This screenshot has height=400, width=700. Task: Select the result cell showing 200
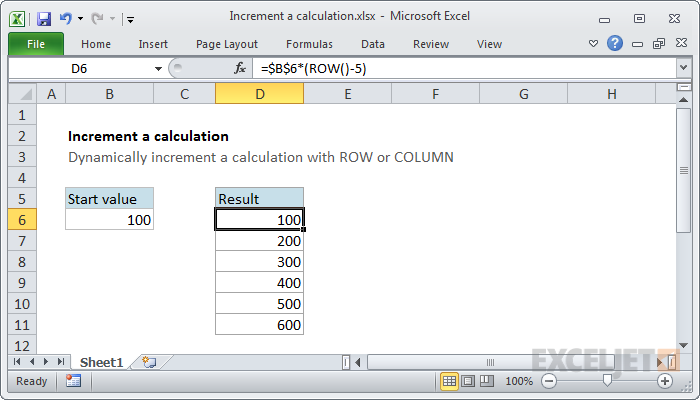[259, 241]
